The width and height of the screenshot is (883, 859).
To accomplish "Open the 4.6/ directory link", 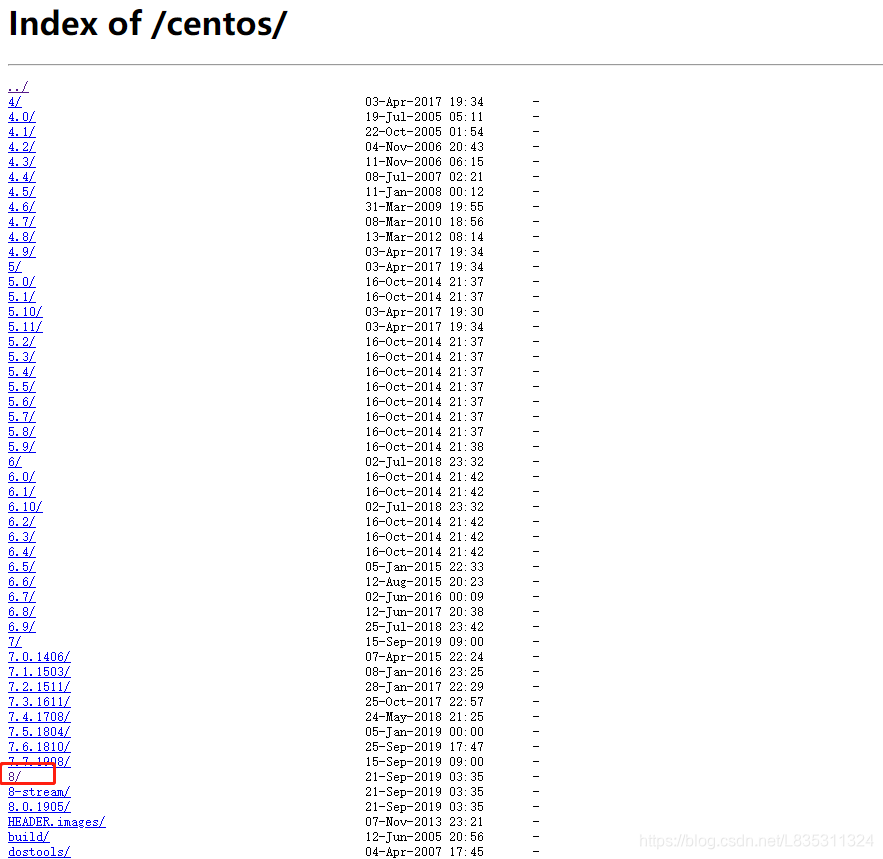I will click(21, 207).
